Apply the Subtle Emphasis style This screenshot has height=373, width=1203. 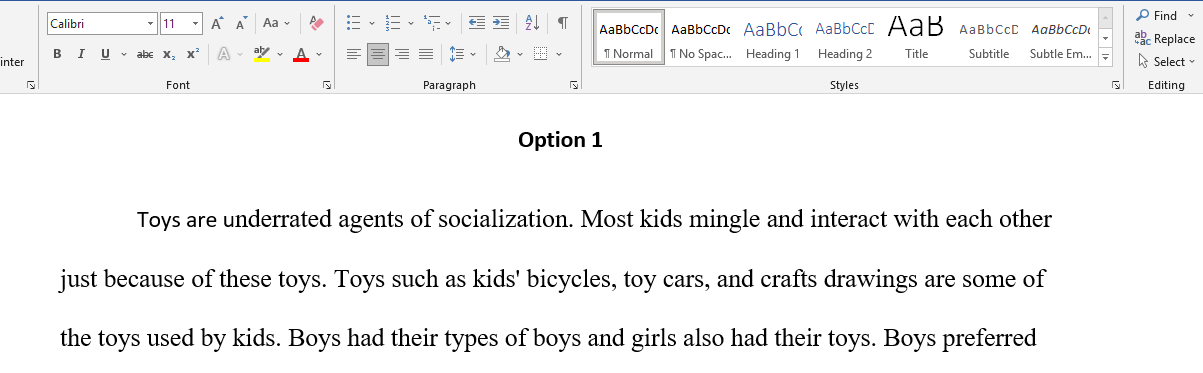pyautogui.click(x=1060, y=38)
